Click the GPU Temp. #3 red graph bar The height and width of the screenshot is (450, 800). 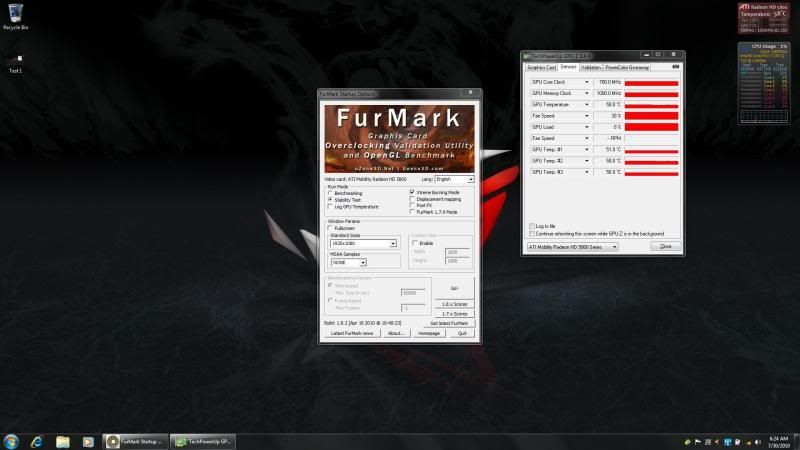(652, 172)
